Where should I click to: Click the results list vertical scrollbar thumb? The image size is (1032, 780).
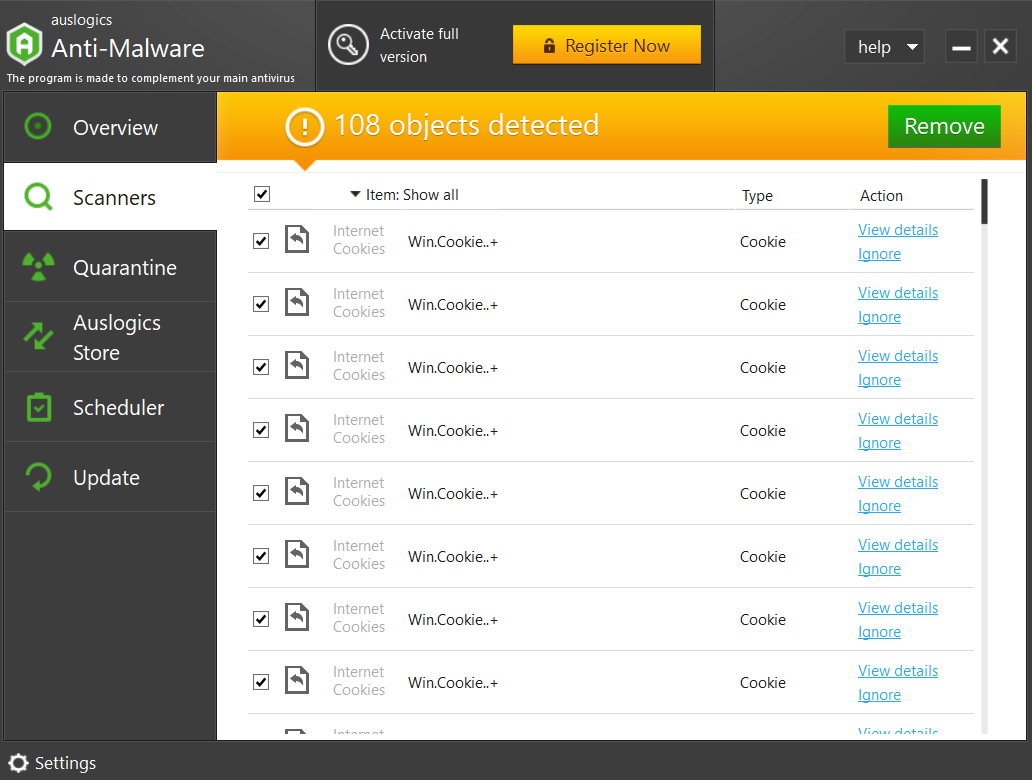click(x=985, y=201)
